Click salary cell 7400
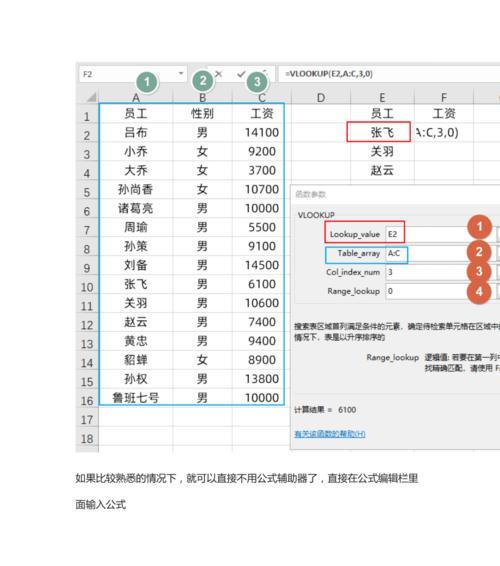 (262, 322)
